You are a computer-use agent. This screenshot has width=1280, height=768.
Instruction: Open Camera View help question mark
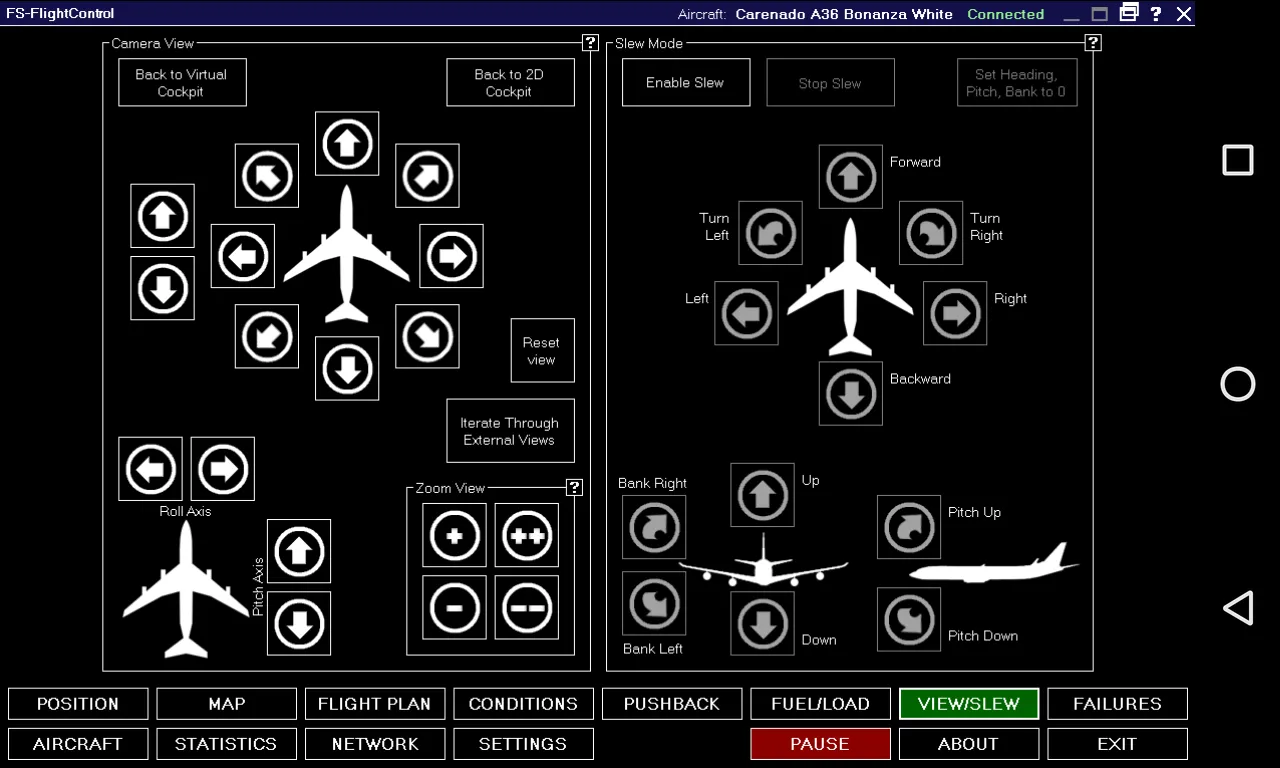coord(590,43)
